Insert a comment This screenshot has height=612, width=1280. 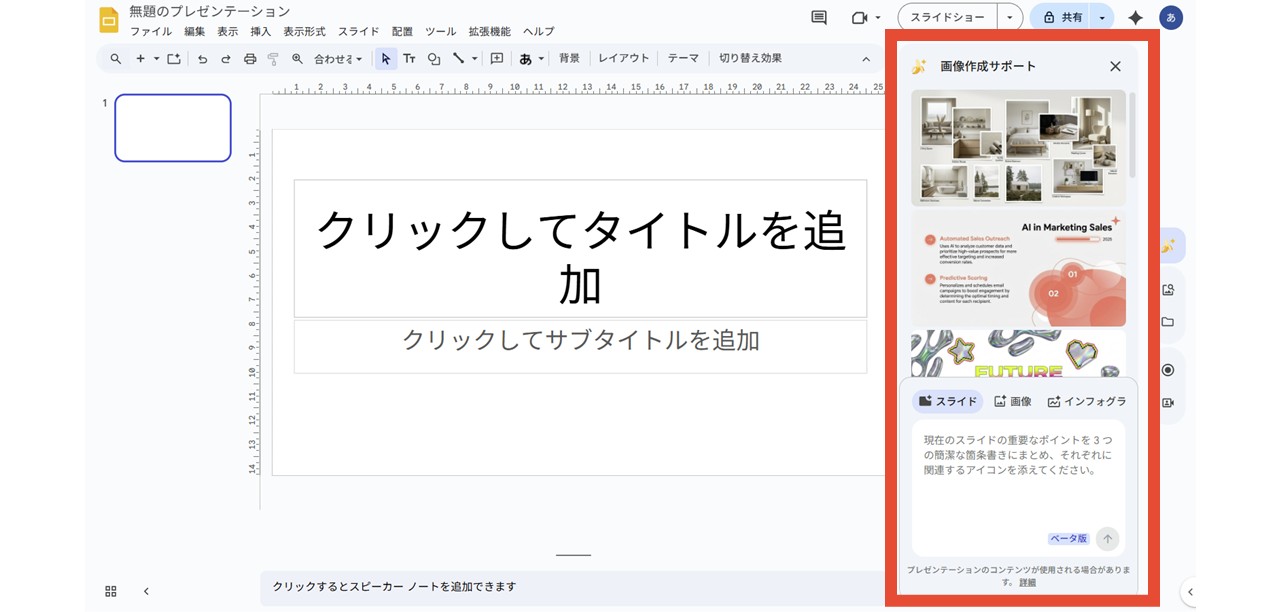coord(496,58)
